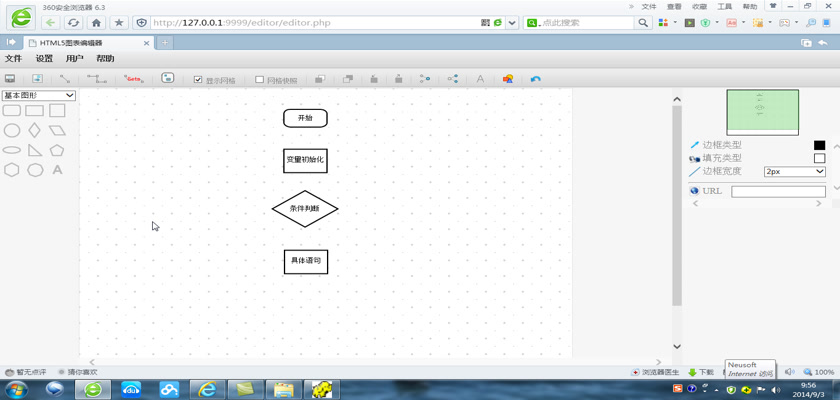Image resolution: width=840 pixels, height=400 pixels.
Task: Click the browser home button
Action: [96, 23]
